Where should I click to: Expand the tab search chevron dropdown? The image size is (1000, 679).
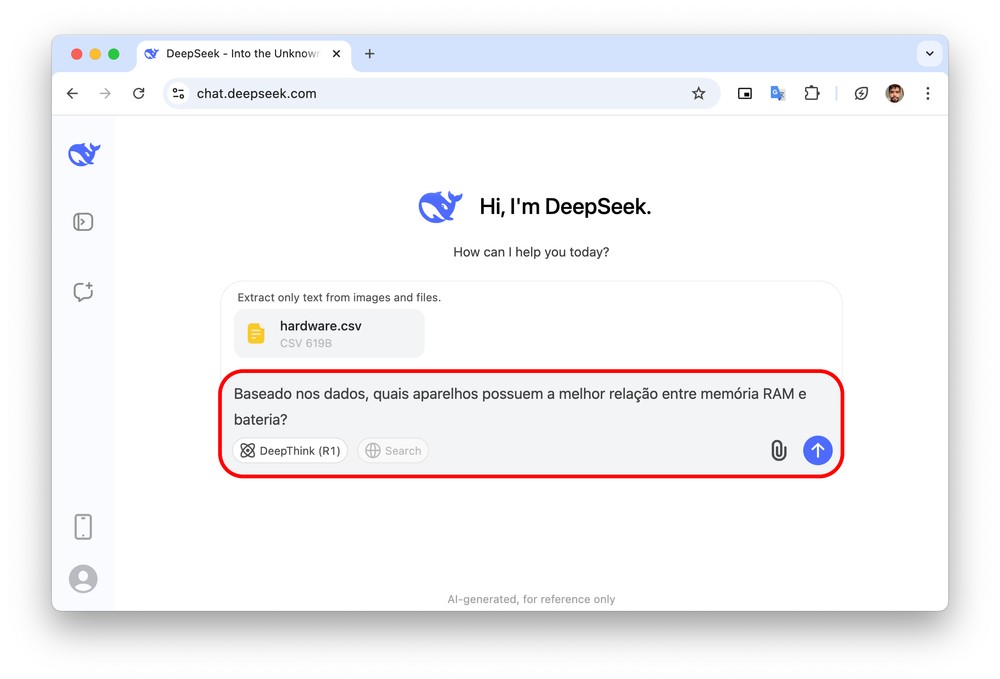(x=929, y=54)
